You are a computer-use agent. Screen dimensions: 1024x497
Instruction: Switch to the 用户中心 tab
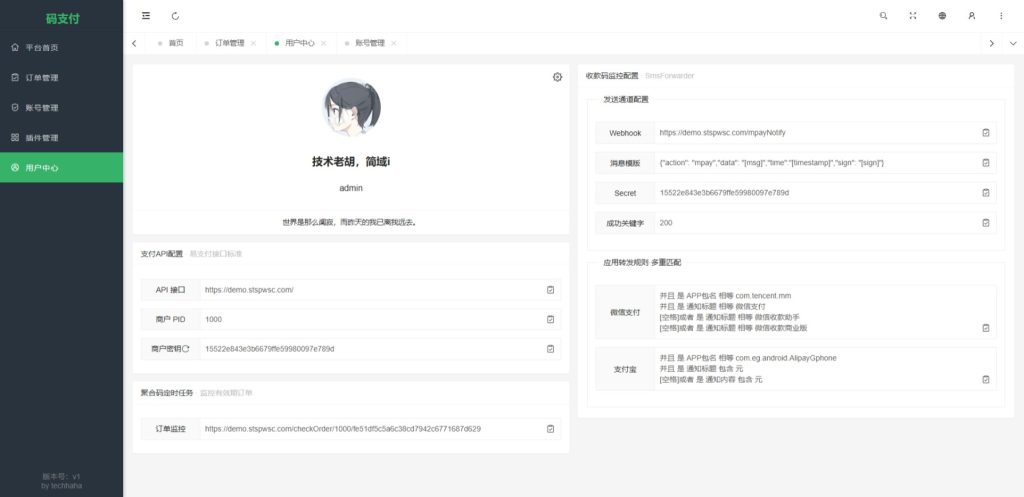[300, 43]
